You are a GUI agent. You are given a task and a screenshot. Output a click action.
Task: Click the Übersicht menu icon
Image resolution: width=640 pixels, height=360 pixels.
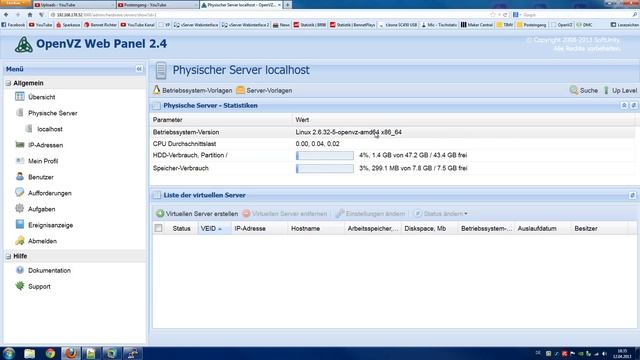click(20, 97)
